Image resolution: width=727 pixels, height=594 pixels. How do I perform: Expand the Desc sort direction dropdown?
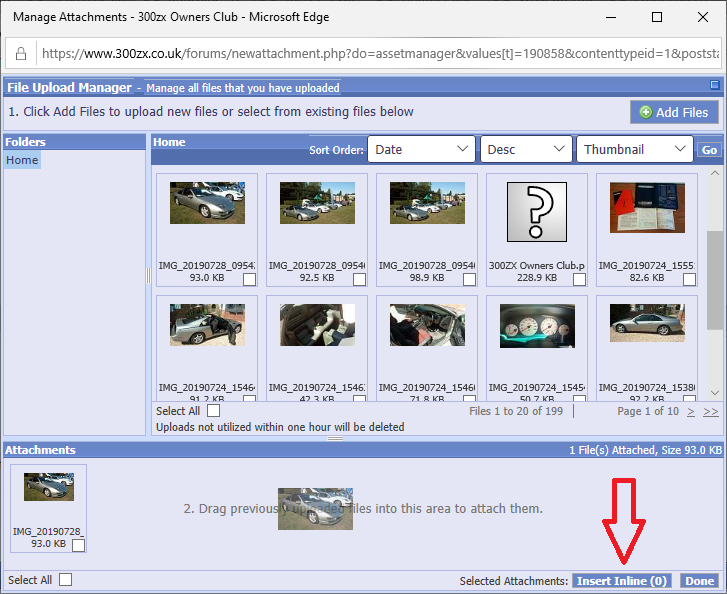(526, 150)
